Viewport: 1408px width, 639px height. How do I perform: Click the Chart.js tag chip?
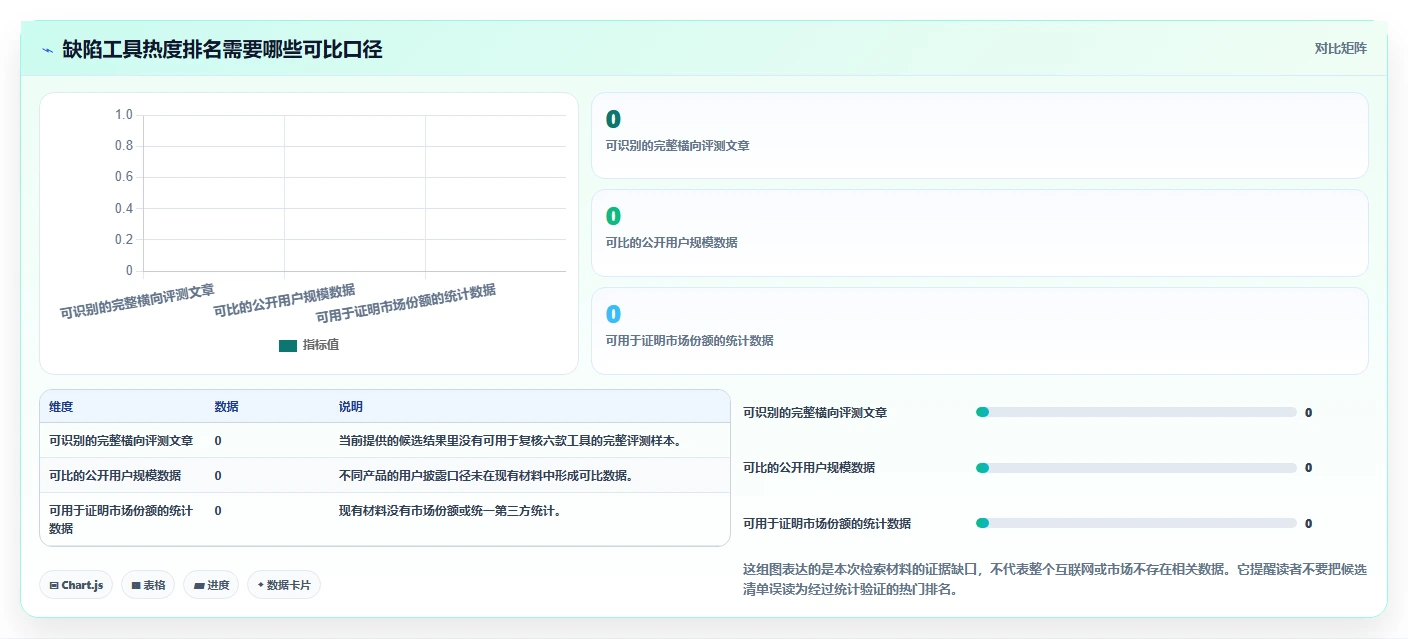(76, 585)
